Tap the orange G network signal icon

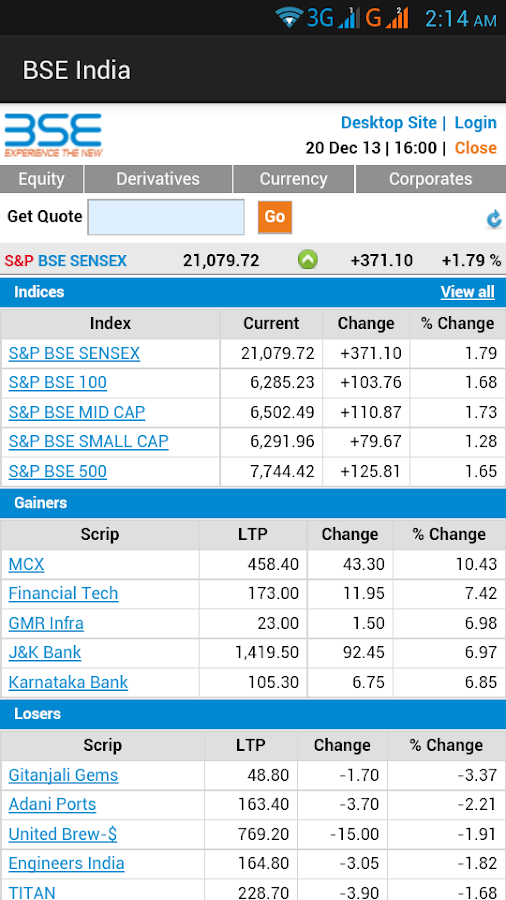pos(387,18)
